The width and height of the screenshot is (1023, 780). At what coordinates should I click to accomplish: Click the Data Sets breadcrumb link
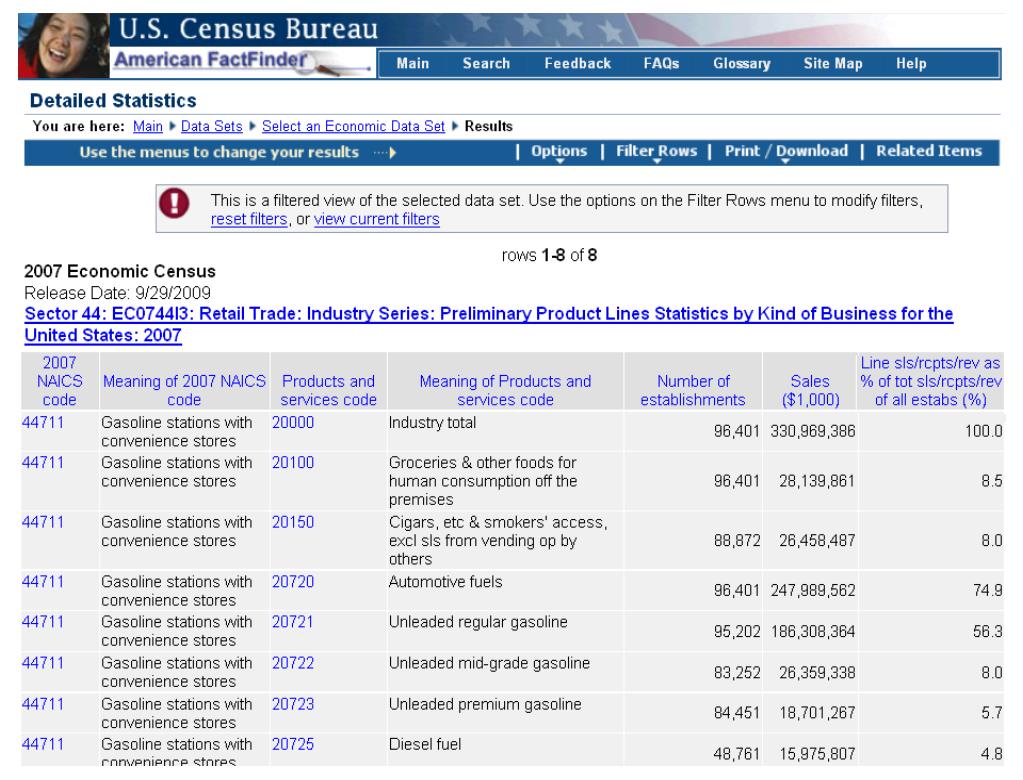[x=211, y=127]
